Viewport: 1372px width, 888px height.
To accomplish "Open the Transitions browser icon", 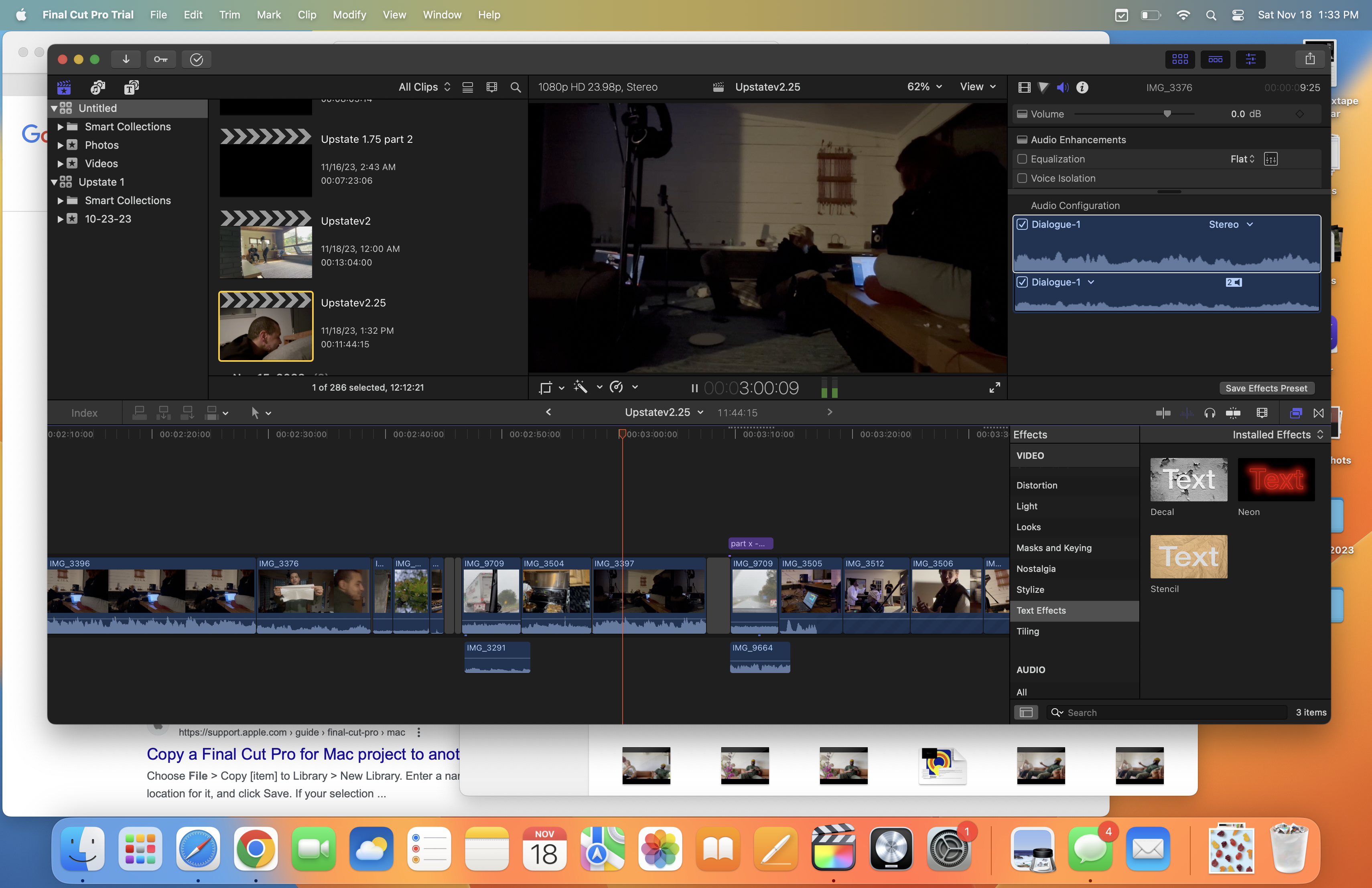I will 1318,413.
